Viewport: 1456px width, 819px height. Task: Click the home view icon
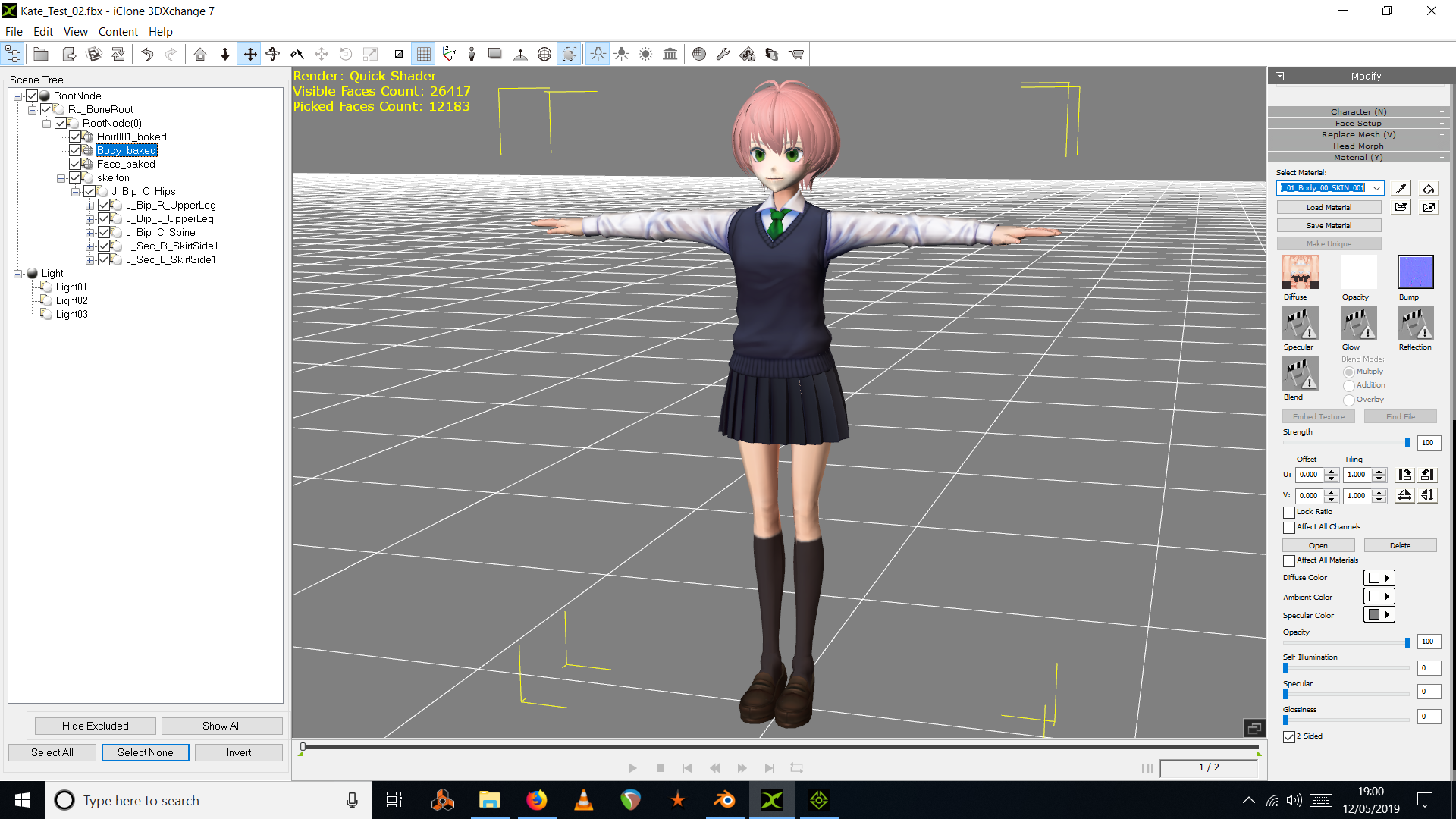point(200,54)
